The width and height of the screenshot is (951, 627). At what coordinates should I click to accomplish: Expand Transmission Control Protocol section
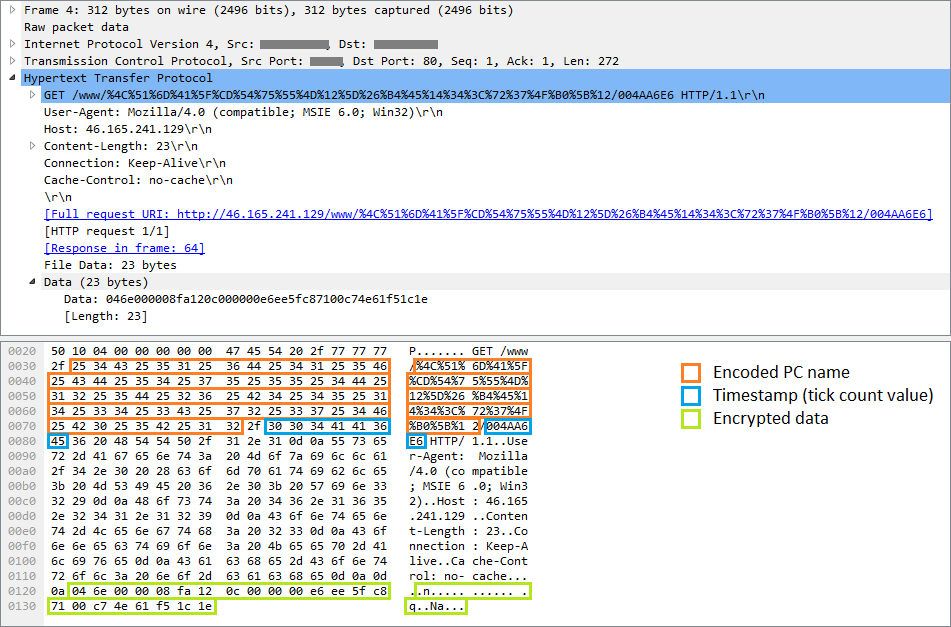click(12, 61)
